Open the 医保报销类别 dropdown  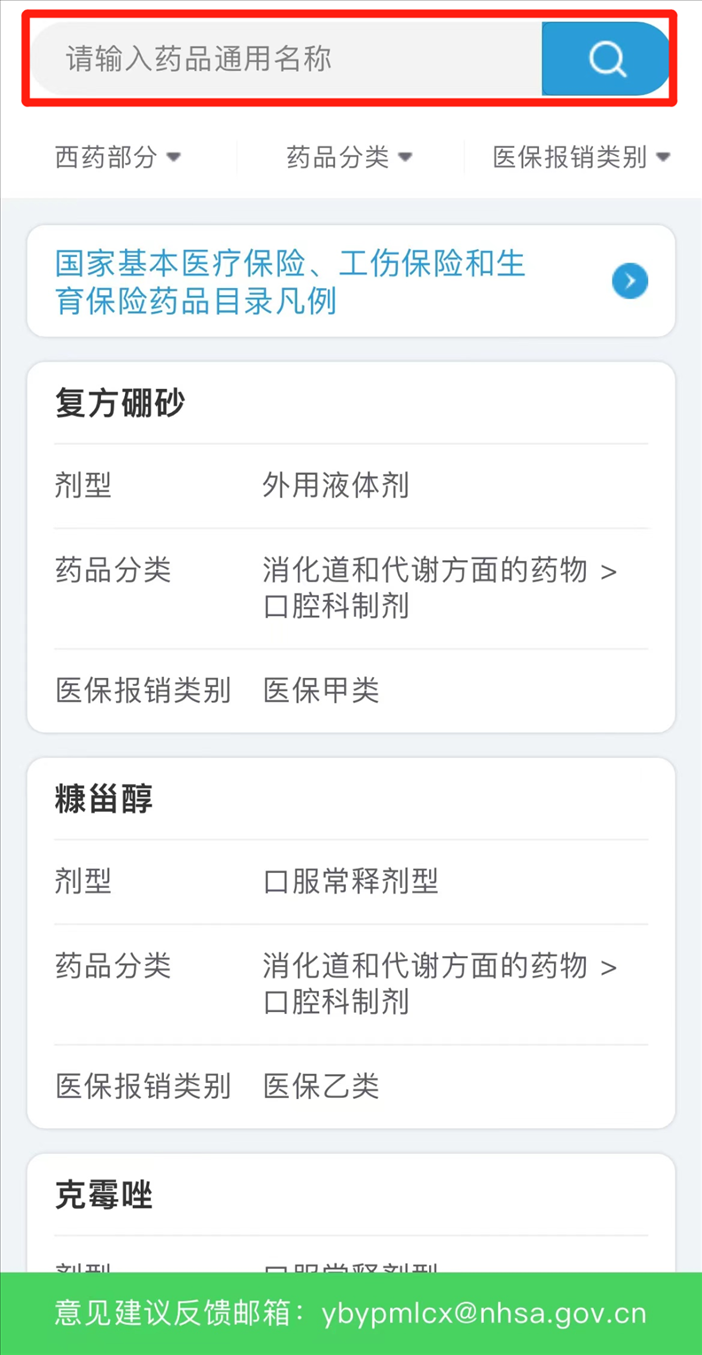coord(580,157)
